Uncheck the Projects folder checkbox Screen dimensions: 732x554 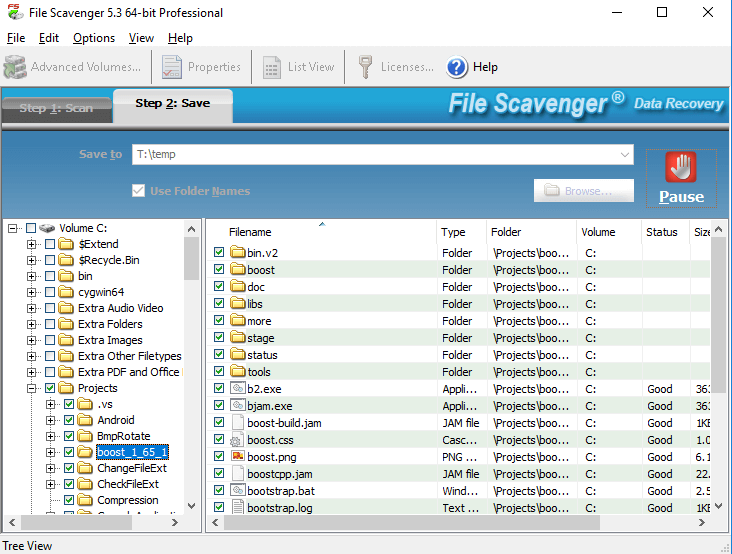coord(50,388)
